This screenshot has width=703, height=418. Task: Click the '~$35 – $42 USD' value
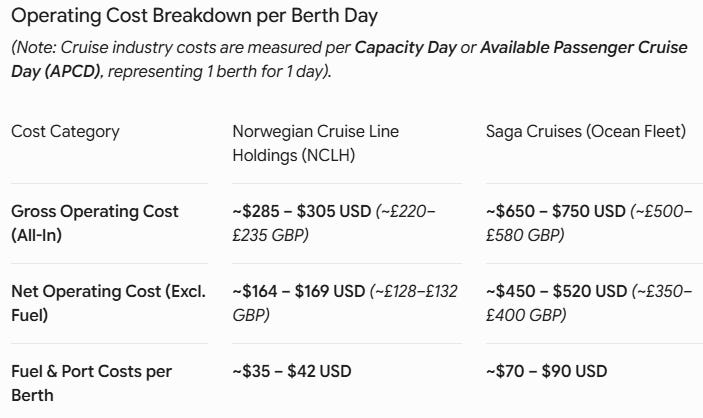tap(292, 371)
